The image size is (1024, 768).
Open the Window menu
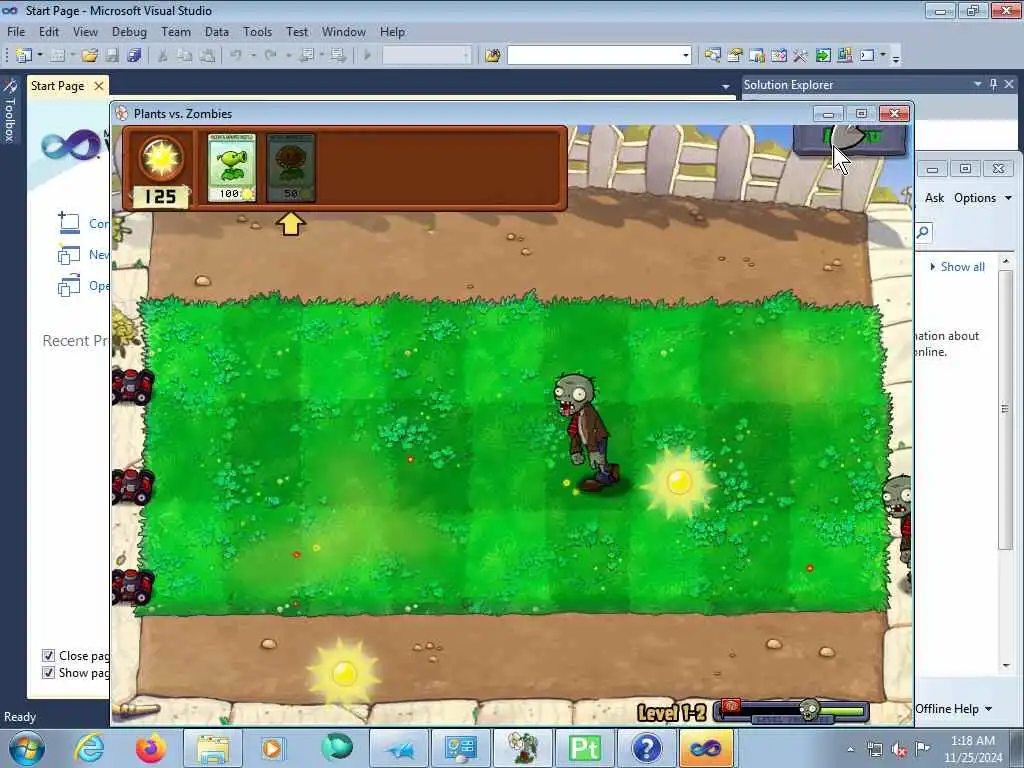(344, 32)
